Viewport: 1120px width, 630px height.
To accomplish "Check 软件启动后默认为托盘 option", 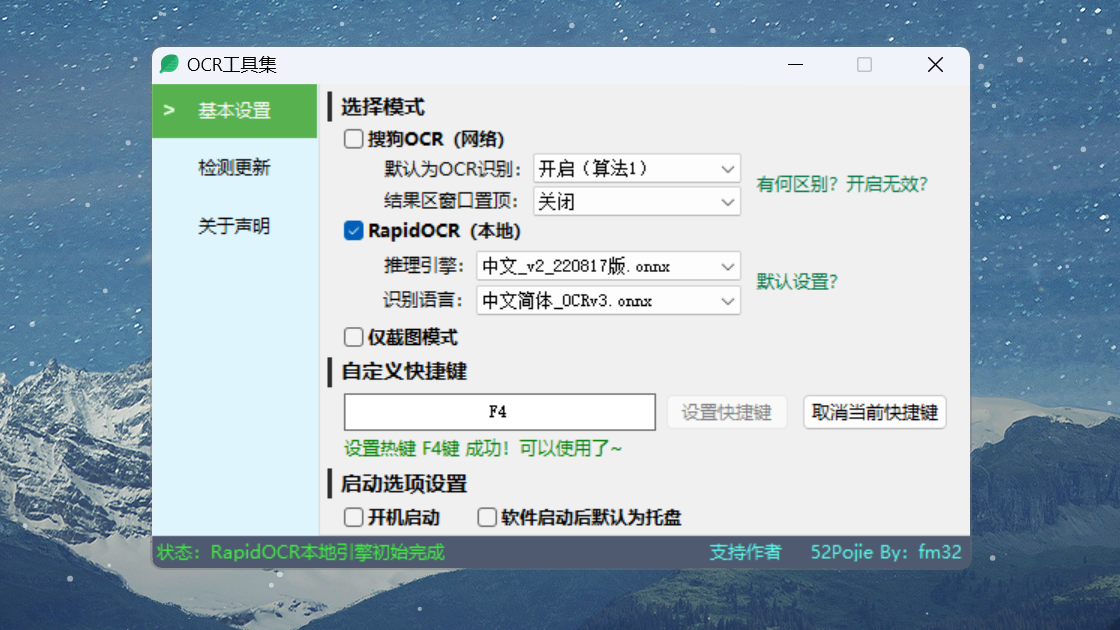I will pyautogui.click(x=487, y=517).
